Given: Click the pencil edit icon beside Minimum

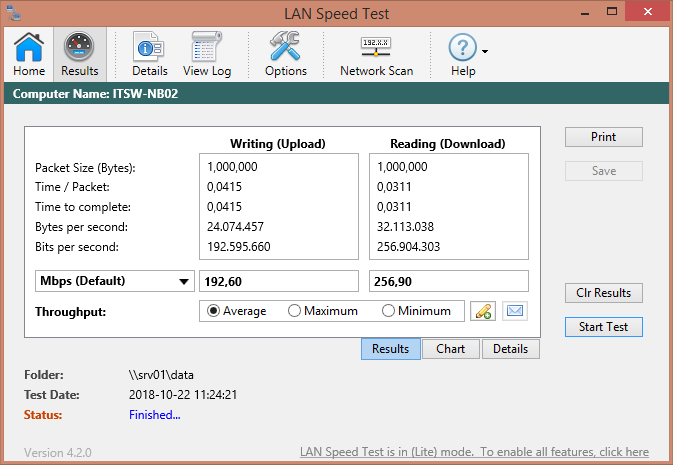Looking at the screenshot, I should tap(483, 311).
